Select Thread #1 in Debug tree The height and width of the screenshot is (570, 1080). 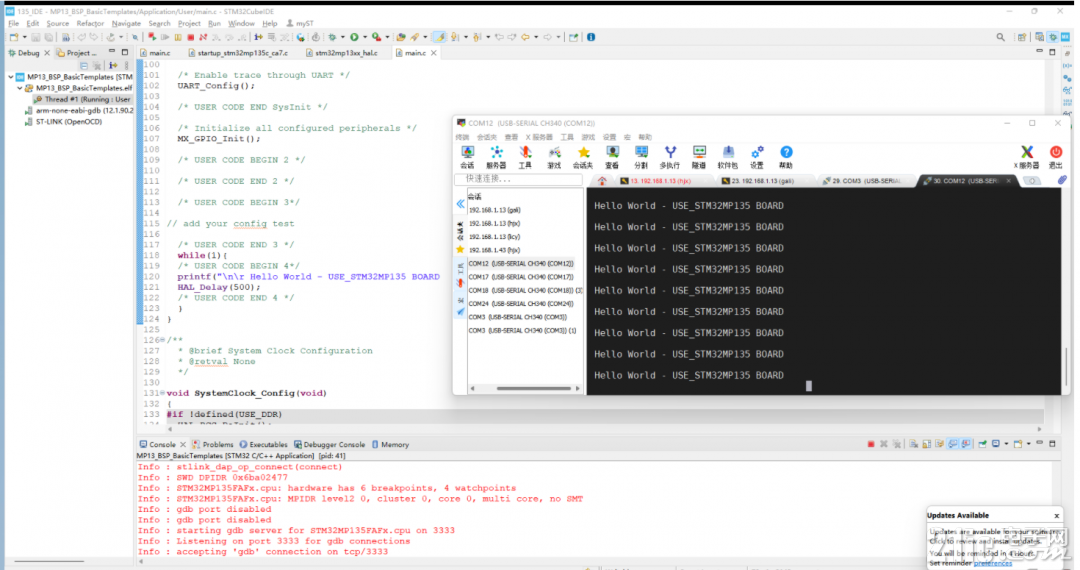tap(82, 99)
